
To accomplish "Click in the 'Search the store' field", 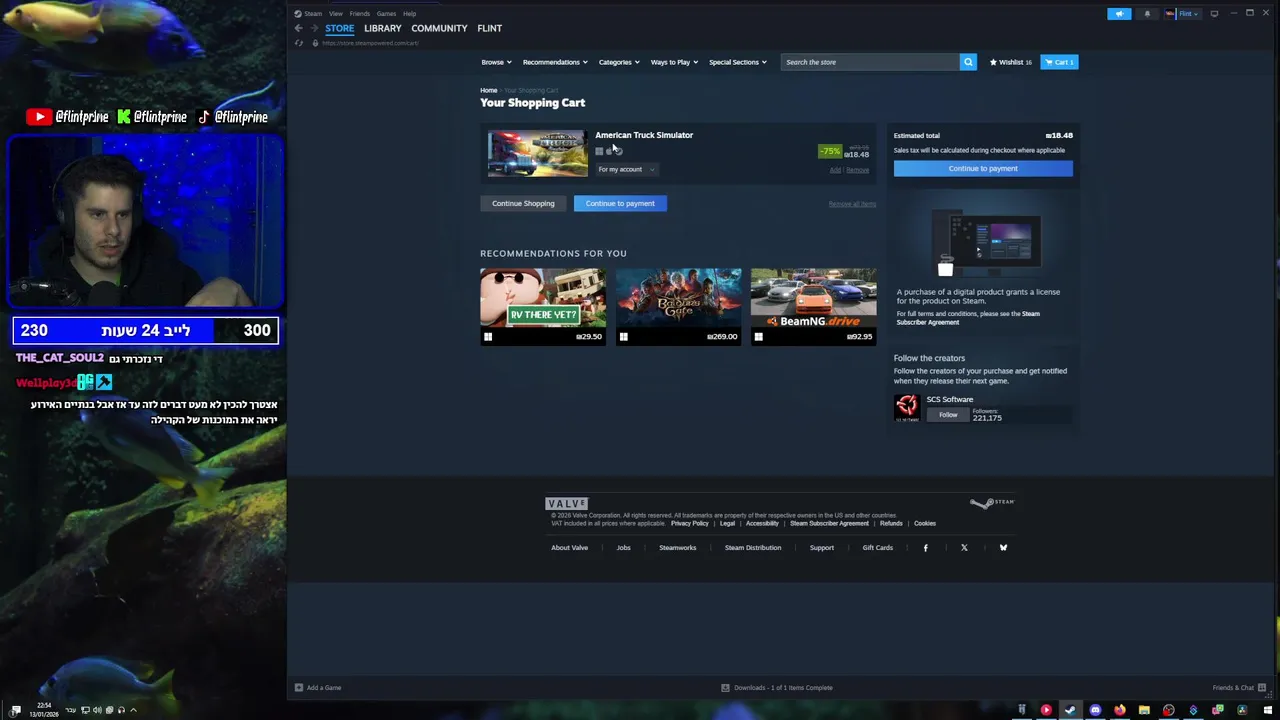I will point(870,62).
